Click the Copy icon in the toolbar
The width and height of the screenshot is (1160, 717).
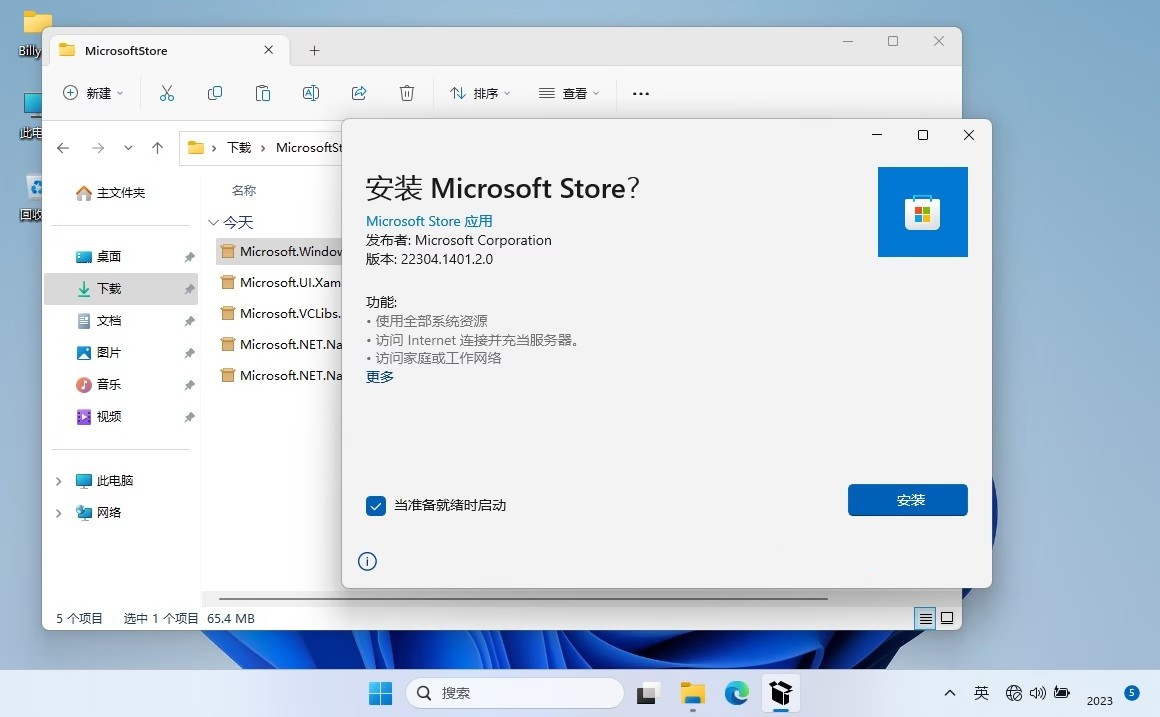pos(215,93)
